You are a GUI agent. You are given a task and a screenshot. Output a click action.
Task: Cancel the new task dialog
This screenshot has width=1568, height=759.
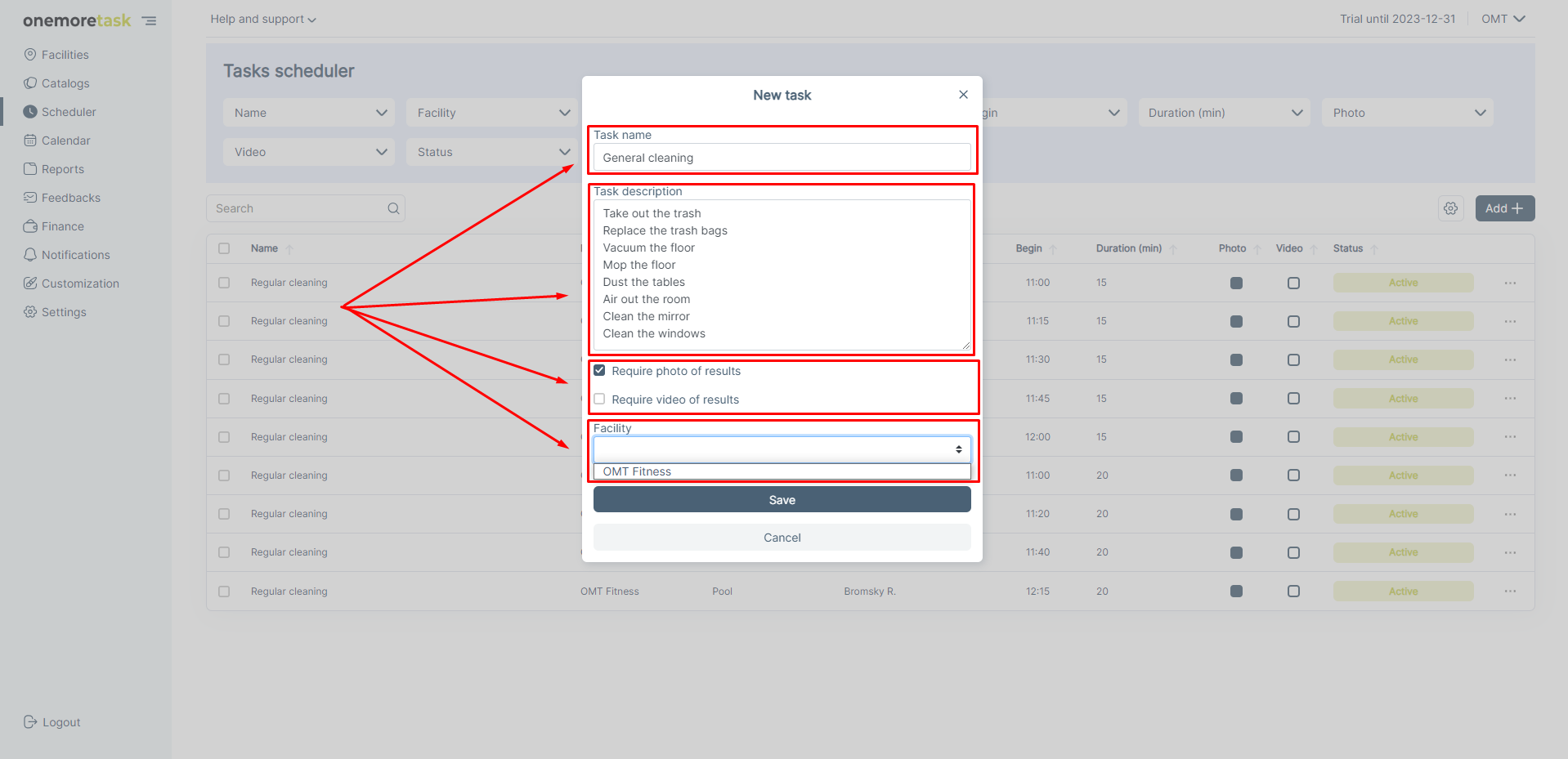coord(782,537)
